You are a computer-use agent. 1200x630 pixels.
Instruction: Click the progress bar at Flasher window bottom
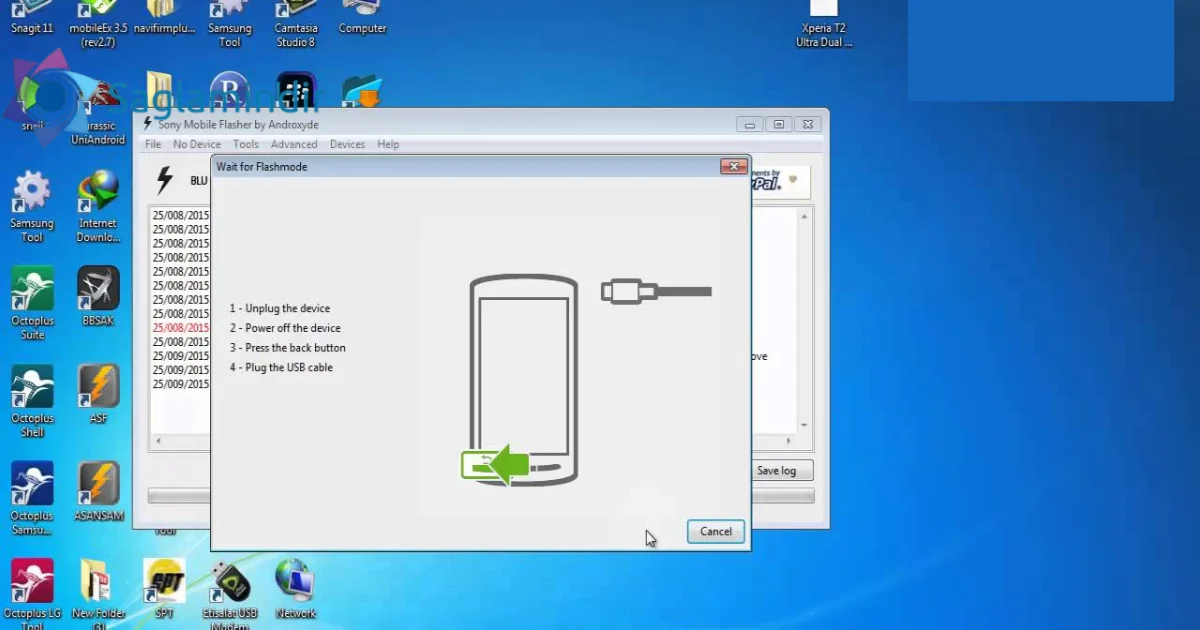pyautogui.click(x=481, y=496)
